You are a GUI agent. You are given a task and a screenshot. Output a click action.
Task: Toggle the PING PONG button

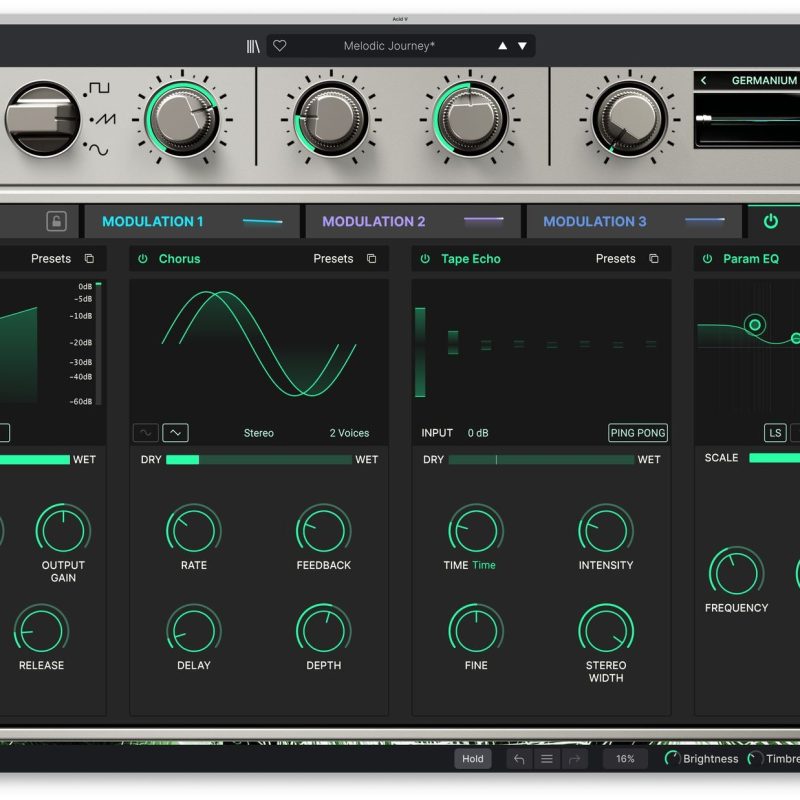click(638, 433)
